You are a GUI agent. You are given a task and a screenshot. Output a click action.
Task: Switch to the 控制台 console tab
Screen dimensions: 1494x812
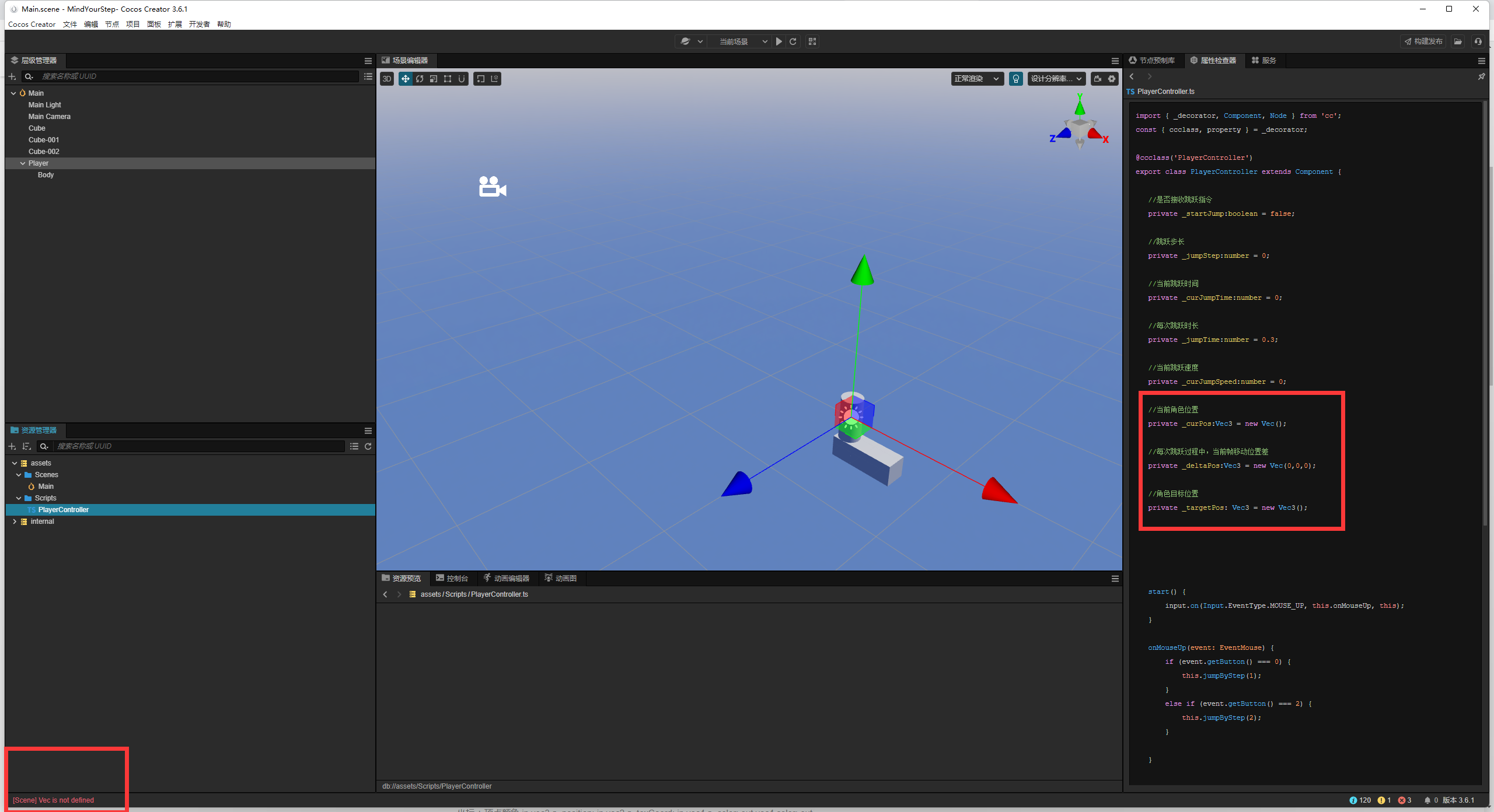tap(452, 578)
